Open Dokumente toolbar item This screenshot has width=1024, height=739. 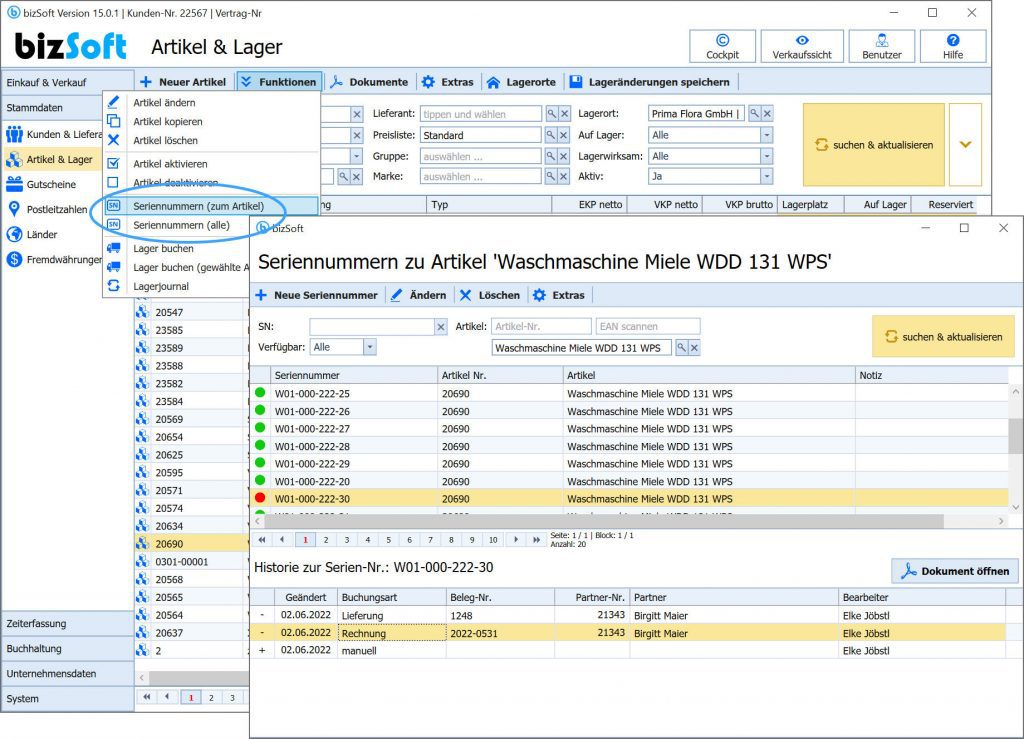[370, 82]
